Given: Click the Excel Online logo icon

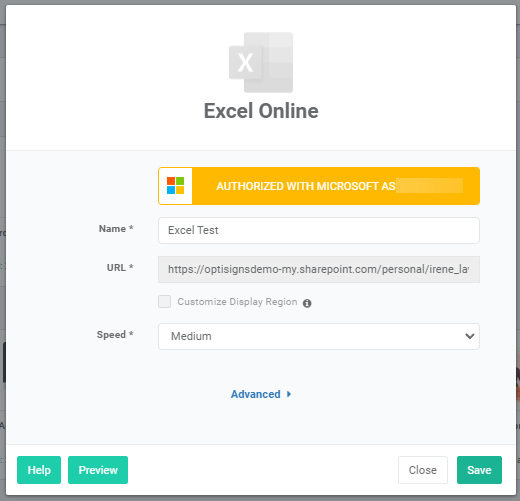Looking at the screenshot, I should [261, 62].
